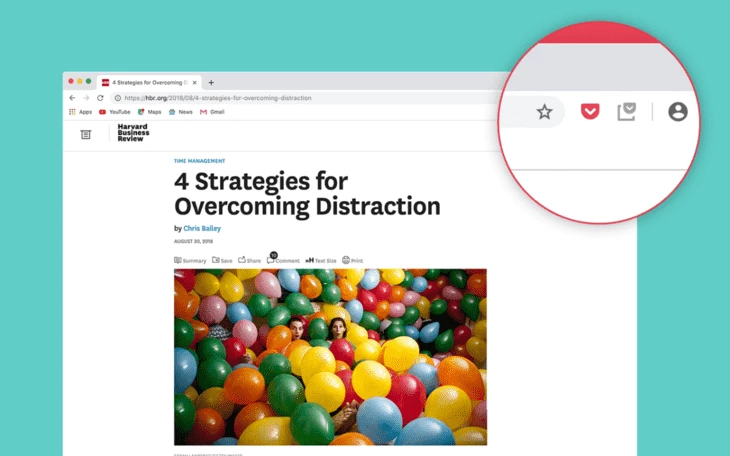Image resolution: width=730 pixels, height=456 pixels.
Task: Open a new browser tab
Action: click(211, 82)
